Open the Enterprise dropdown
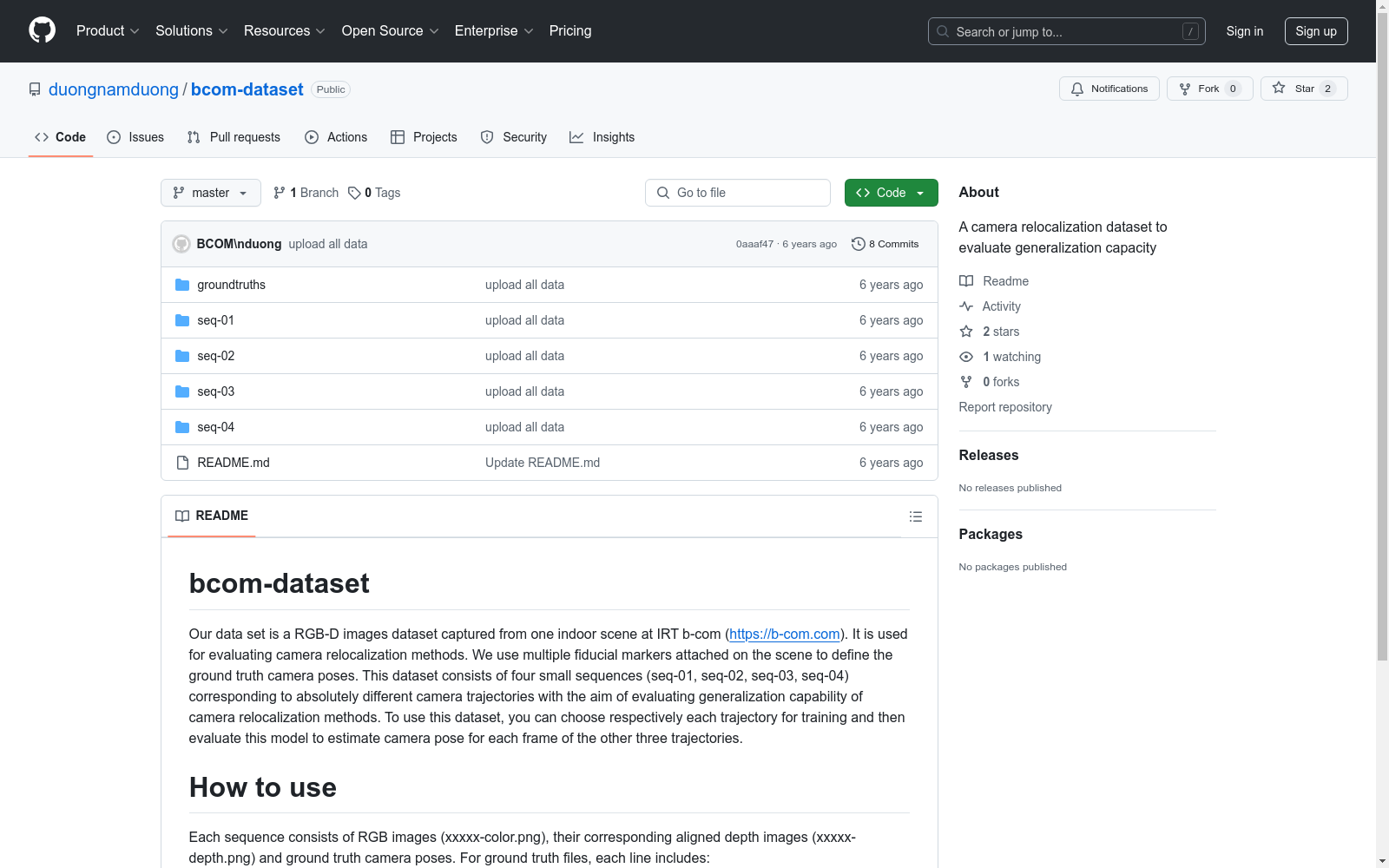Screen dimensions: 1389x868 pos(494,30)
